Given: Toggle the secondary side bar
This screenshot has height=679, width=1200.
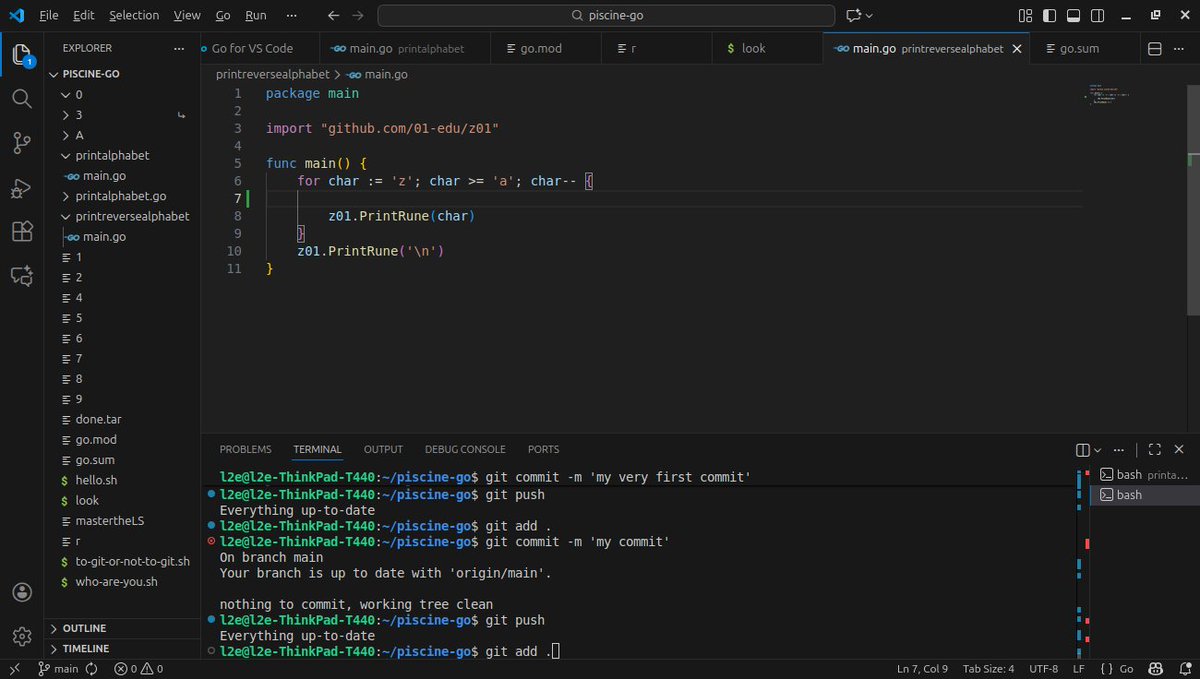Looking at the screenshot, I should click(1097, 15).
